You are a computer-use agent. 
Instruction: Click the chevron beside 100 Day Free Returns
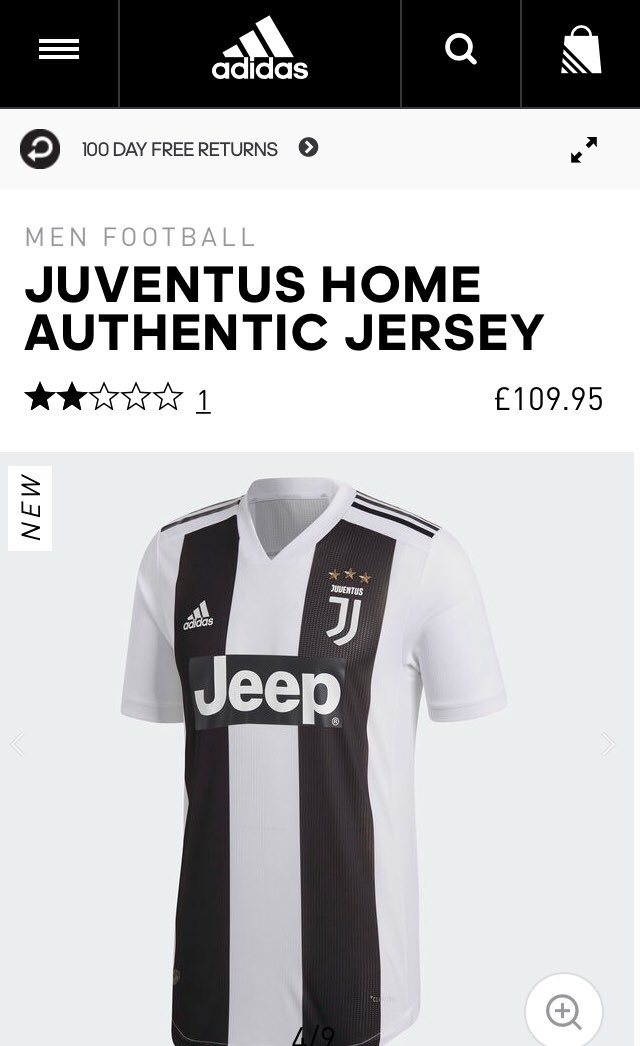308,147
